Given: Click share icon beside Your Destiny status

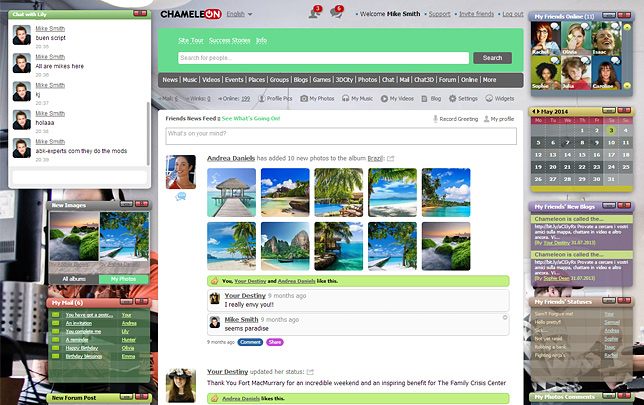Looking at the screenshot, I should click(310, 372).
